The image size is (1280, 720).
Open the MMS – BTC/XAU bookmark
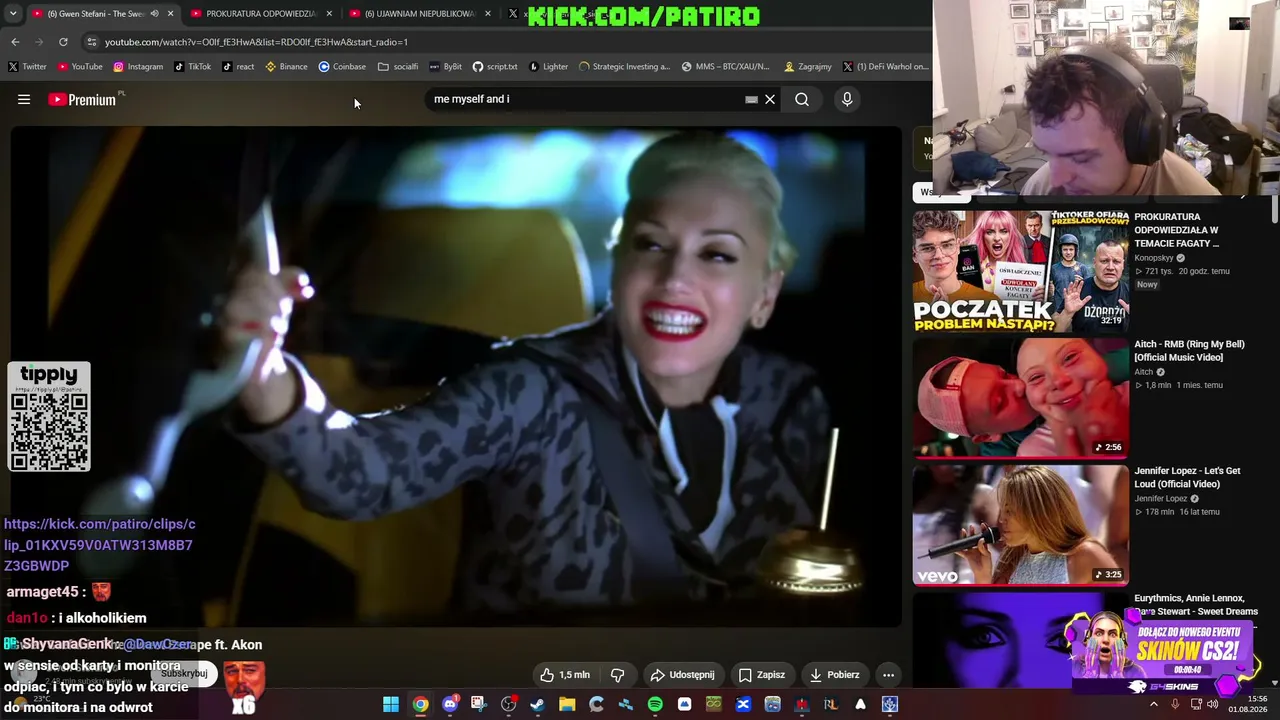click(726, 67)
